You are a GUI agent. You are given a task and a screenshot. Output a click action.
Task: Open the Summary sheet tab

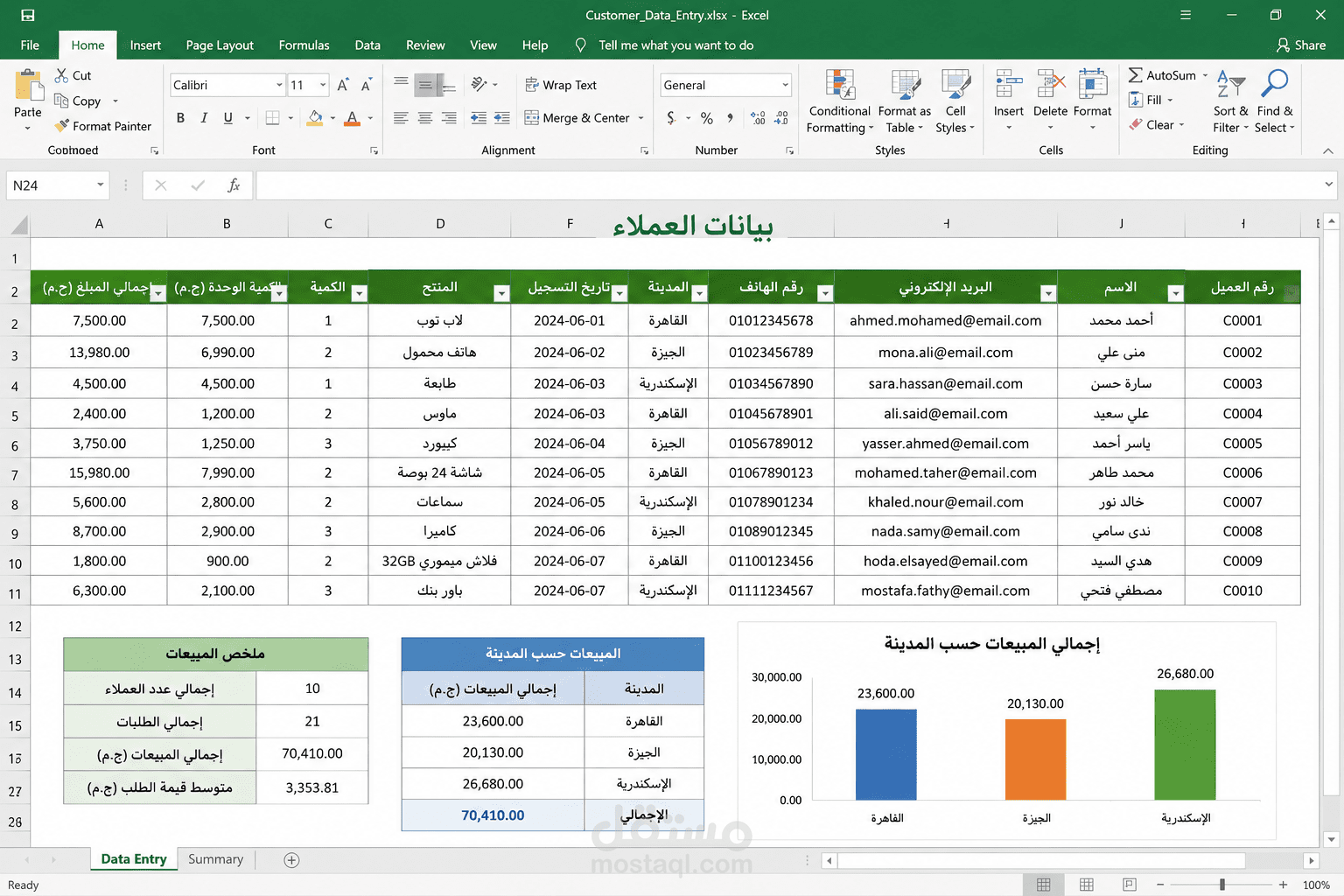tap(215, 859)
